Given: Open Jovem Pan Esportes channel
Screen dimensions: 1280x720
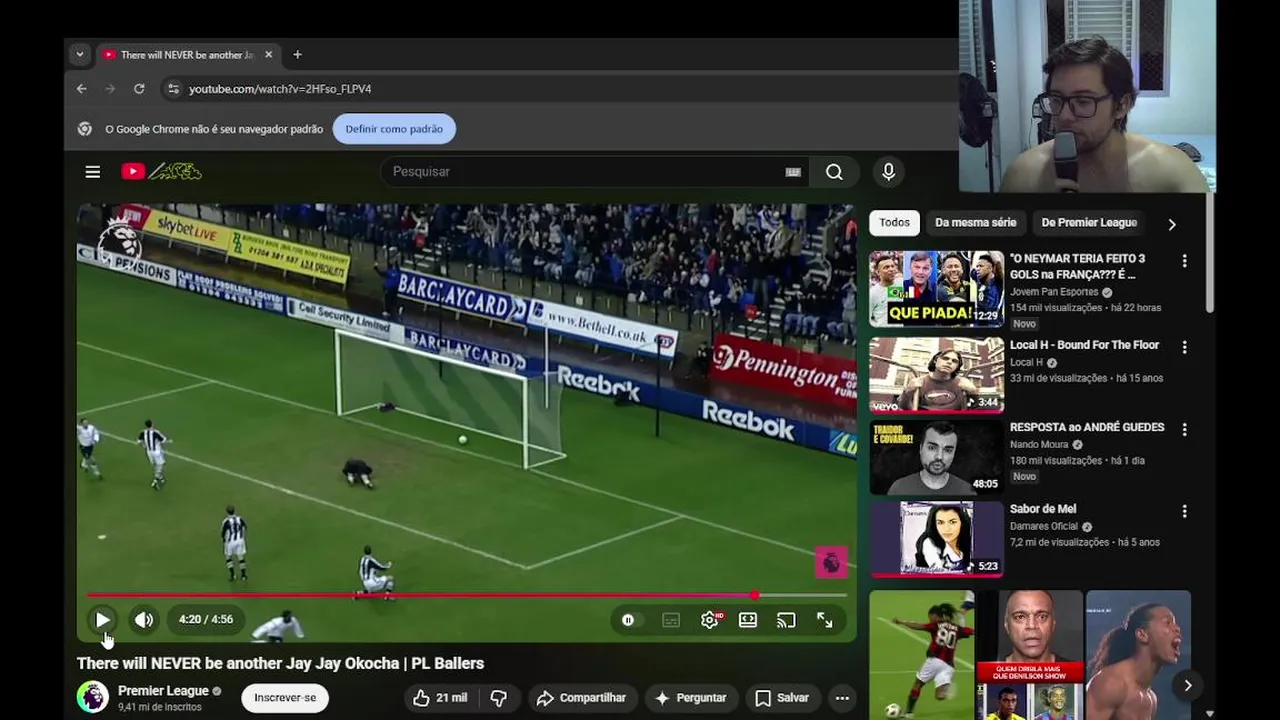Looking at the screenshot, I should click(x=1054, y=292).
